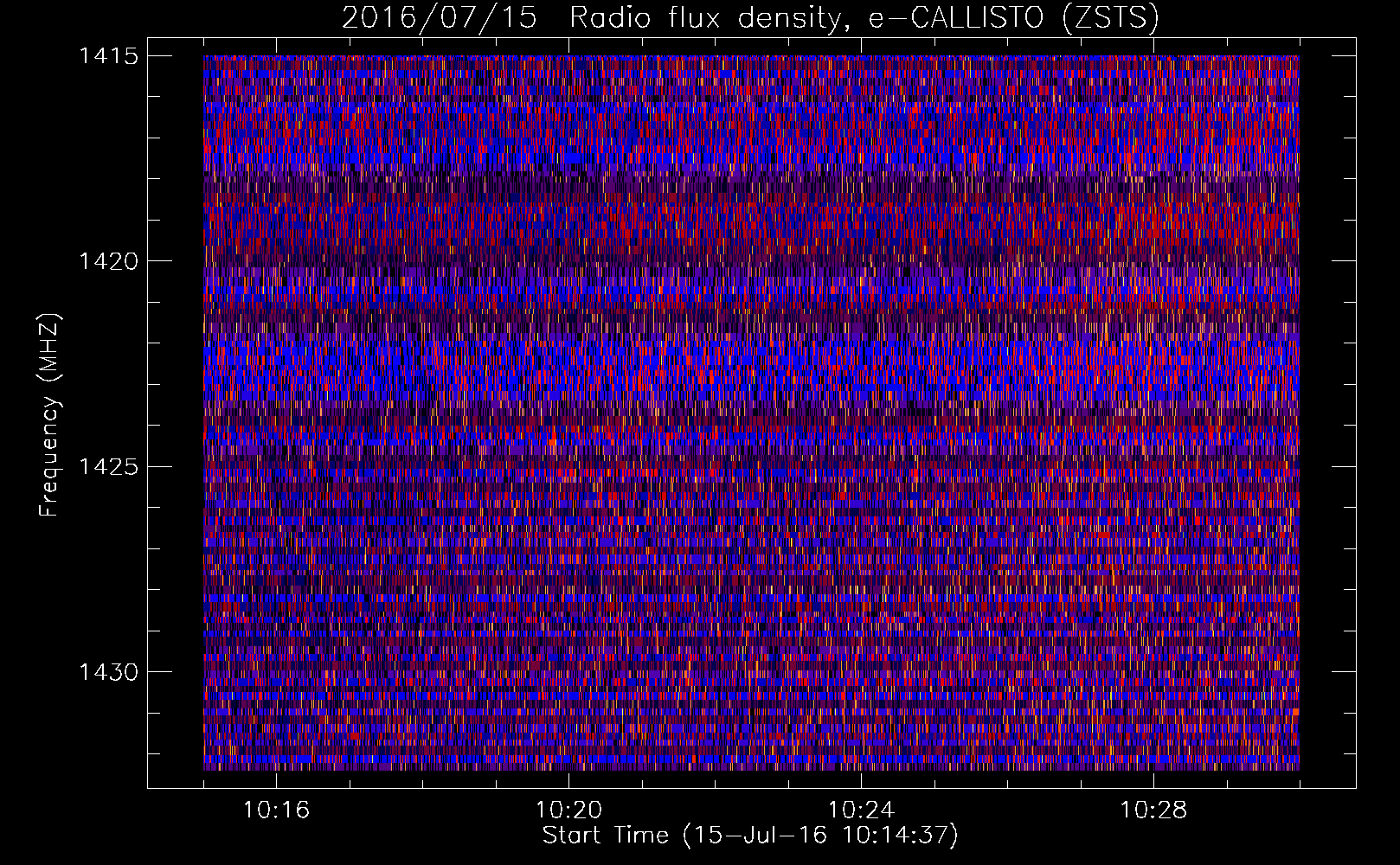1400x865 pixels.
Task: Click the 1415 frequency tick label
Action: click(108, 56)
